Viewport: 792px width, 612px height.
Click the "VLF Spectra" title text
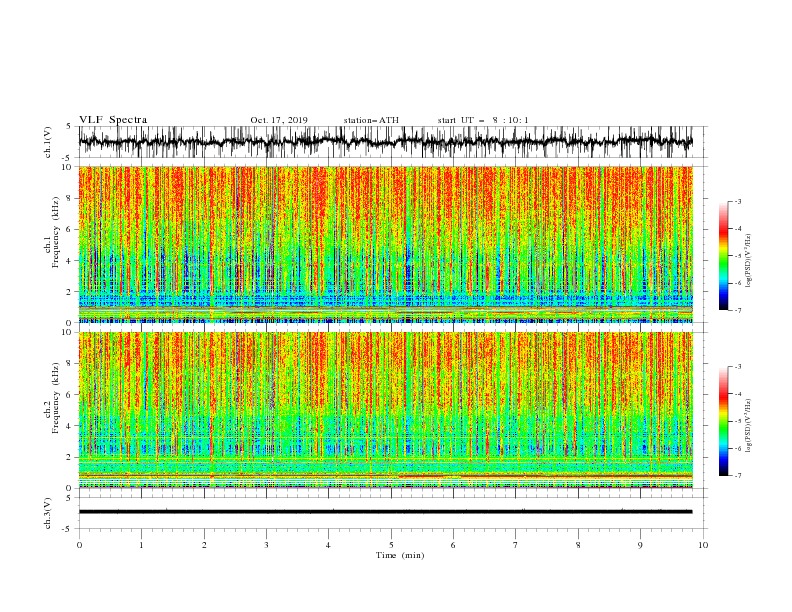point(113,120)
